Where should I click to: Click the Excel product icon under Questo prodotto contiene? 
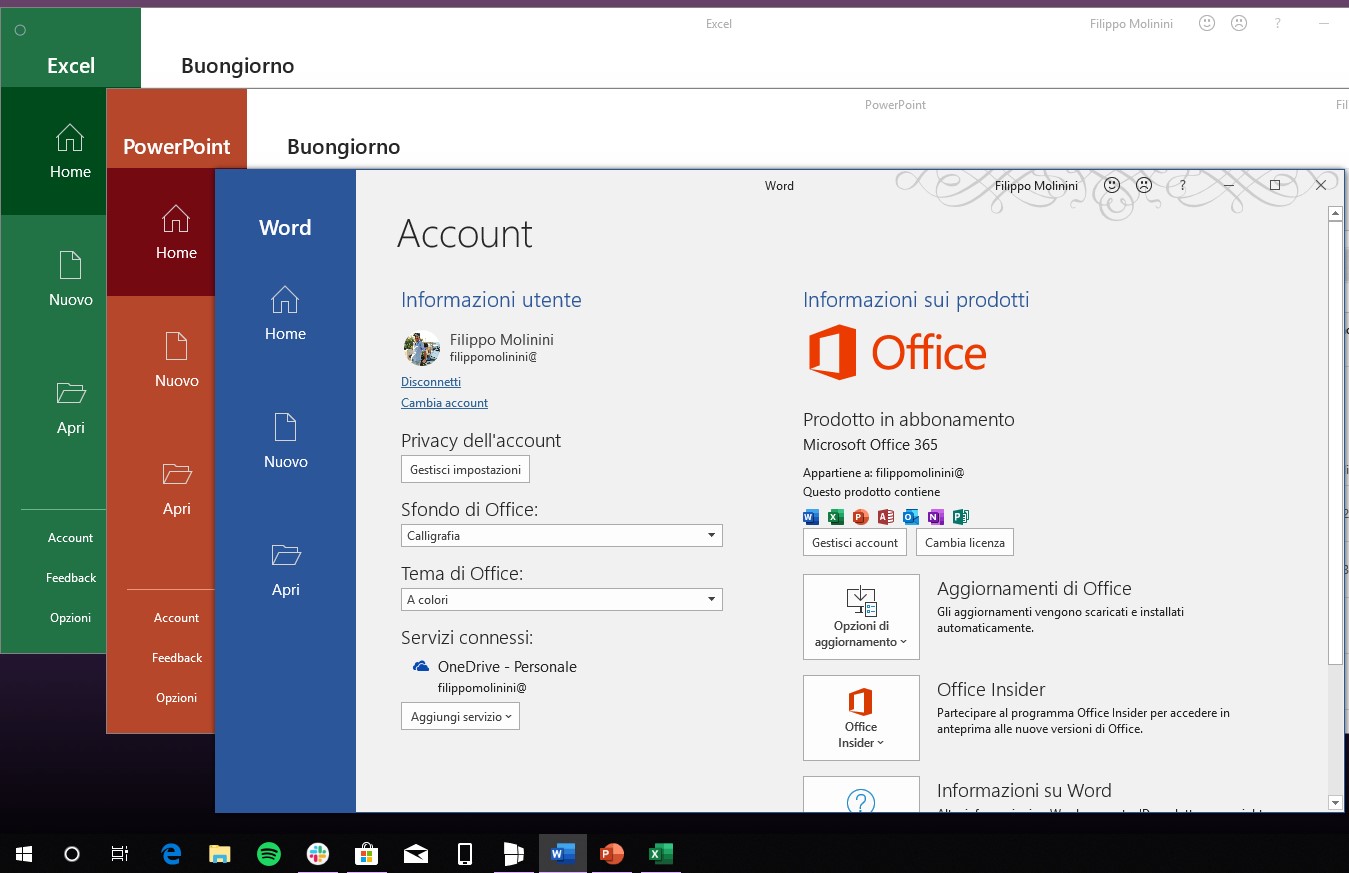click(x=836, y=517)
